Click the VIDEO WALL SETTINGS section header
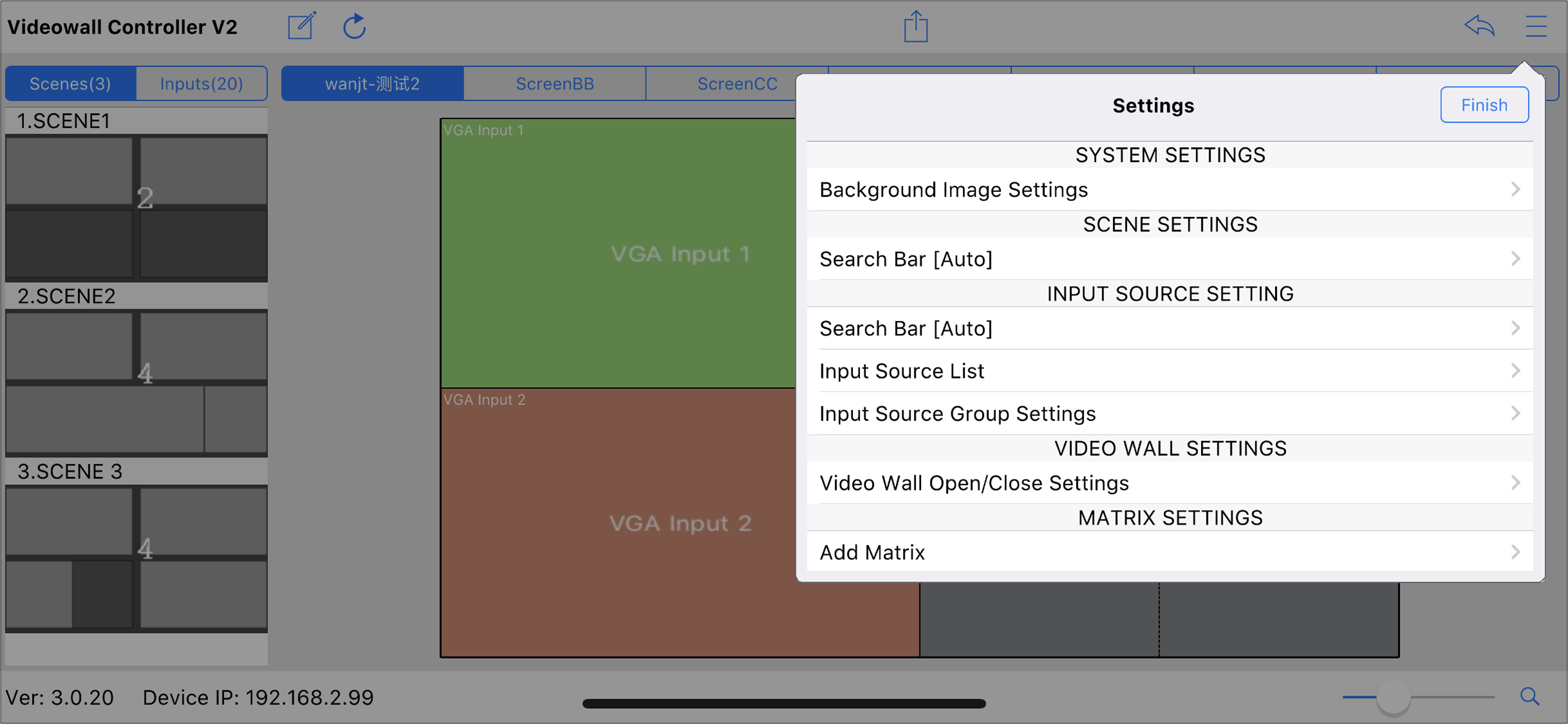This screenshot has width=1568, height=724. (1170, 448)
